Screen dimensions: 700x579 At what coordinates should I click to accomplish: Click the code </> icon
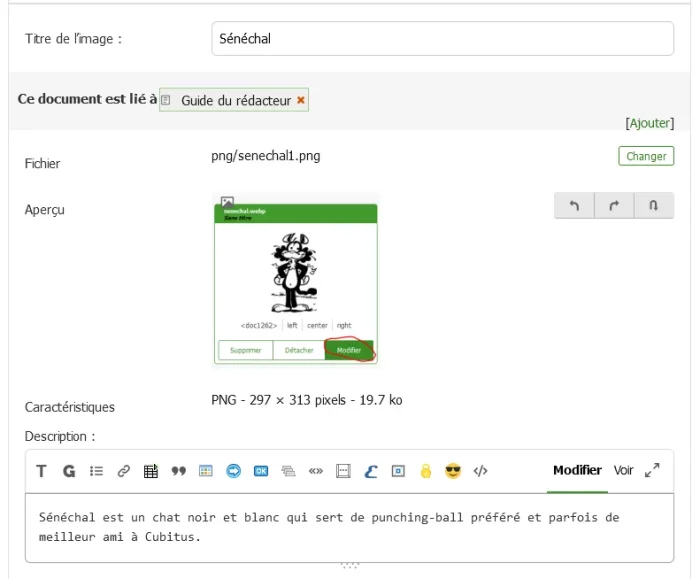480,471
